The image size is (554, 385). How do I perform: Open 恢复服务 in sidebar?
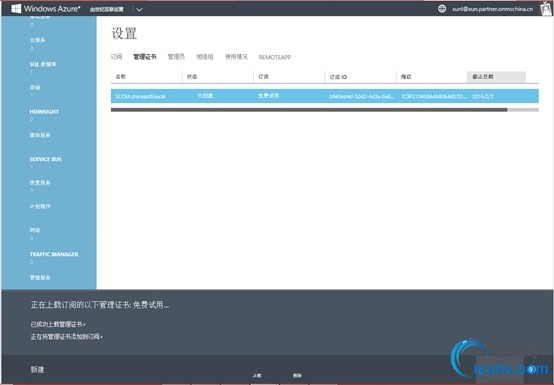coord(40,182)
